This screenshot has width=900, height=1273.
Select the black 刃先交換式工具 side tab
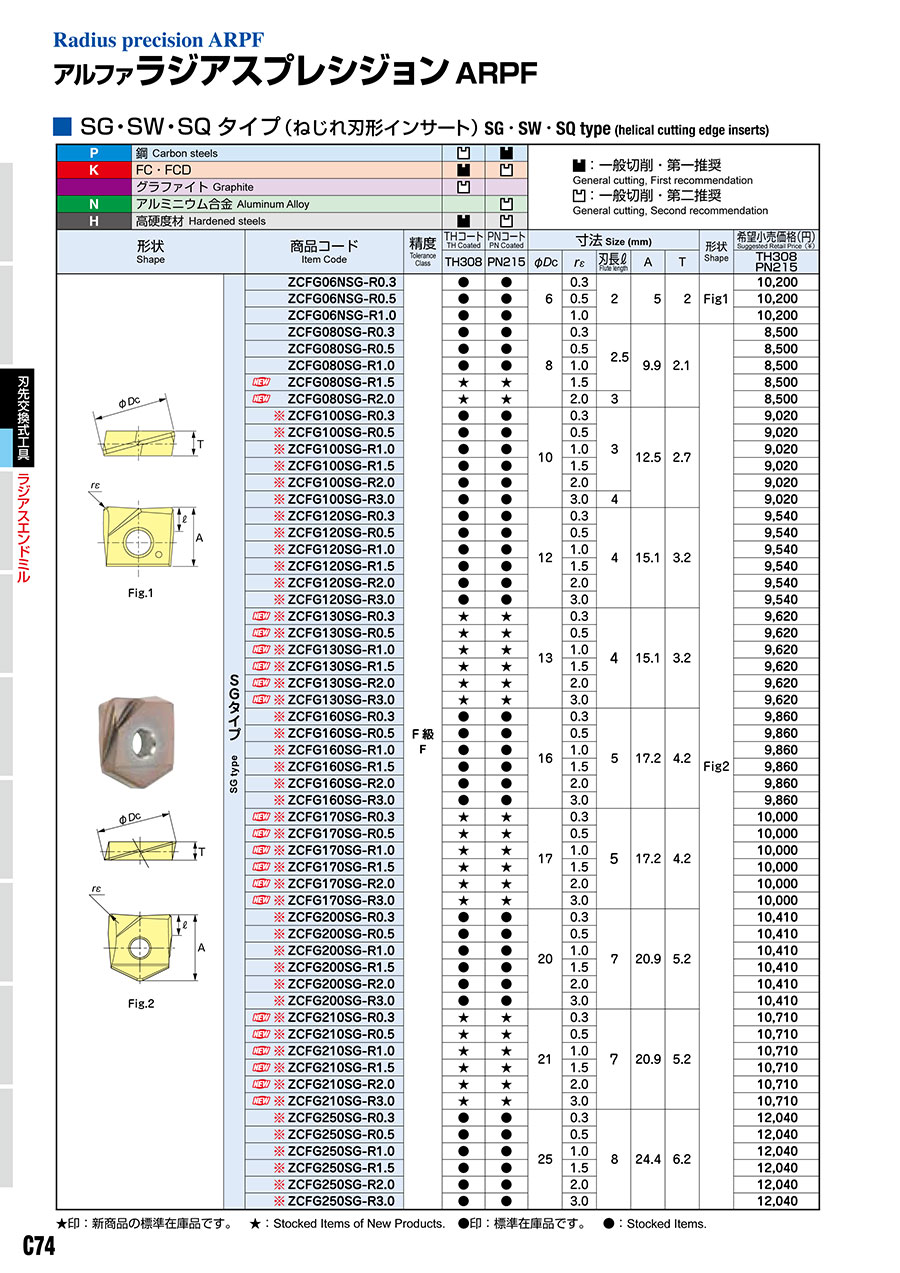coord(22,418)
